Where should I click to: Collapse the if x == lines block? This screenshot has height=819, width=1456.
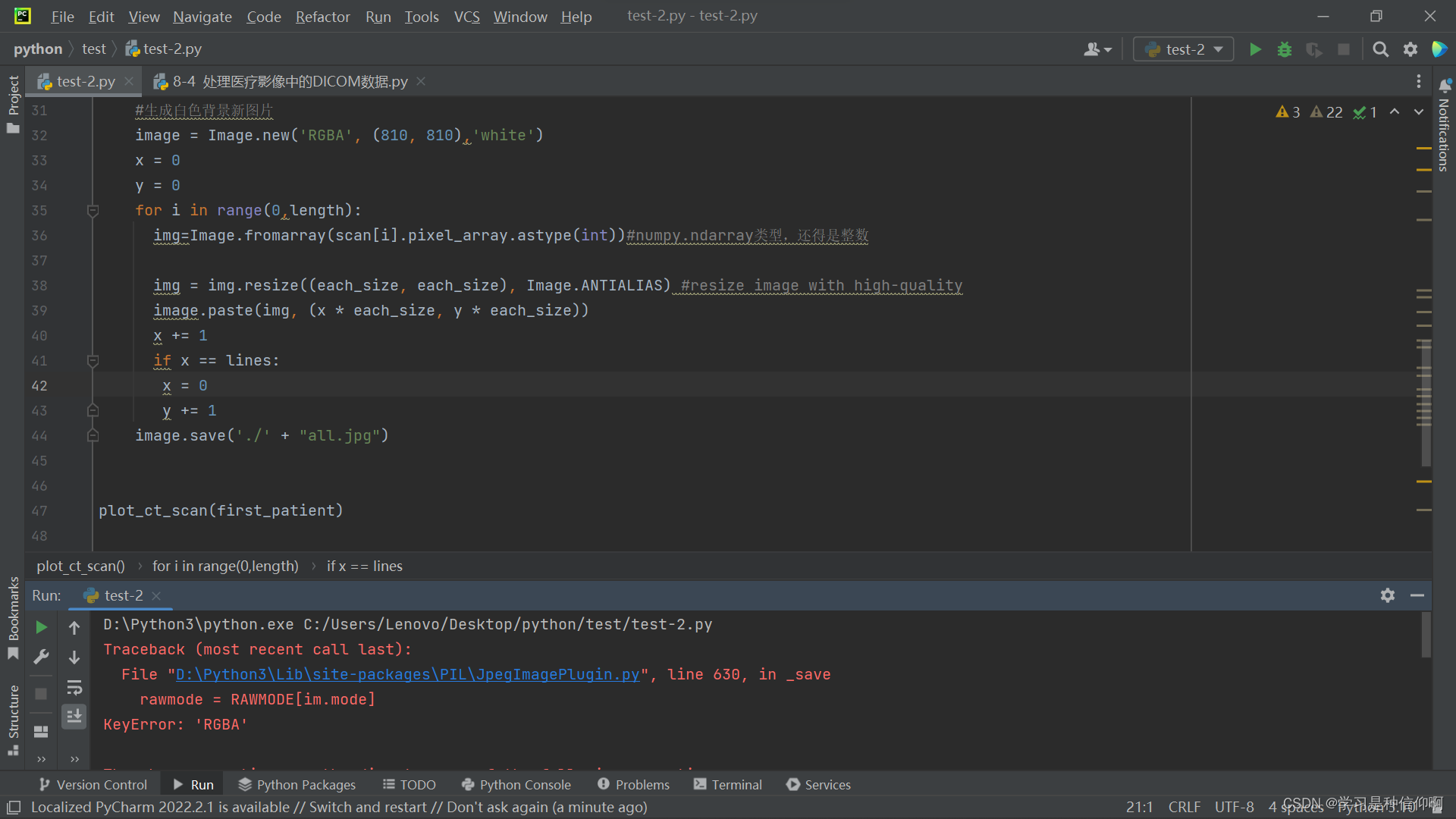93,361
